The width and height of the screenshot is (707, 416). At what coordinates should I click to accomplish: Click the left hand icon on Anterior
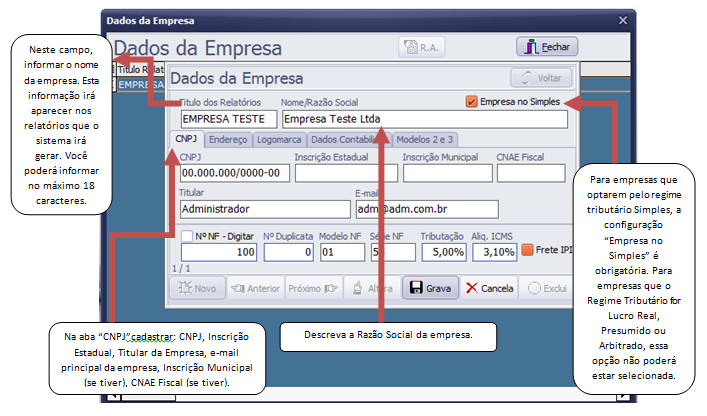[x=238, y=288]
